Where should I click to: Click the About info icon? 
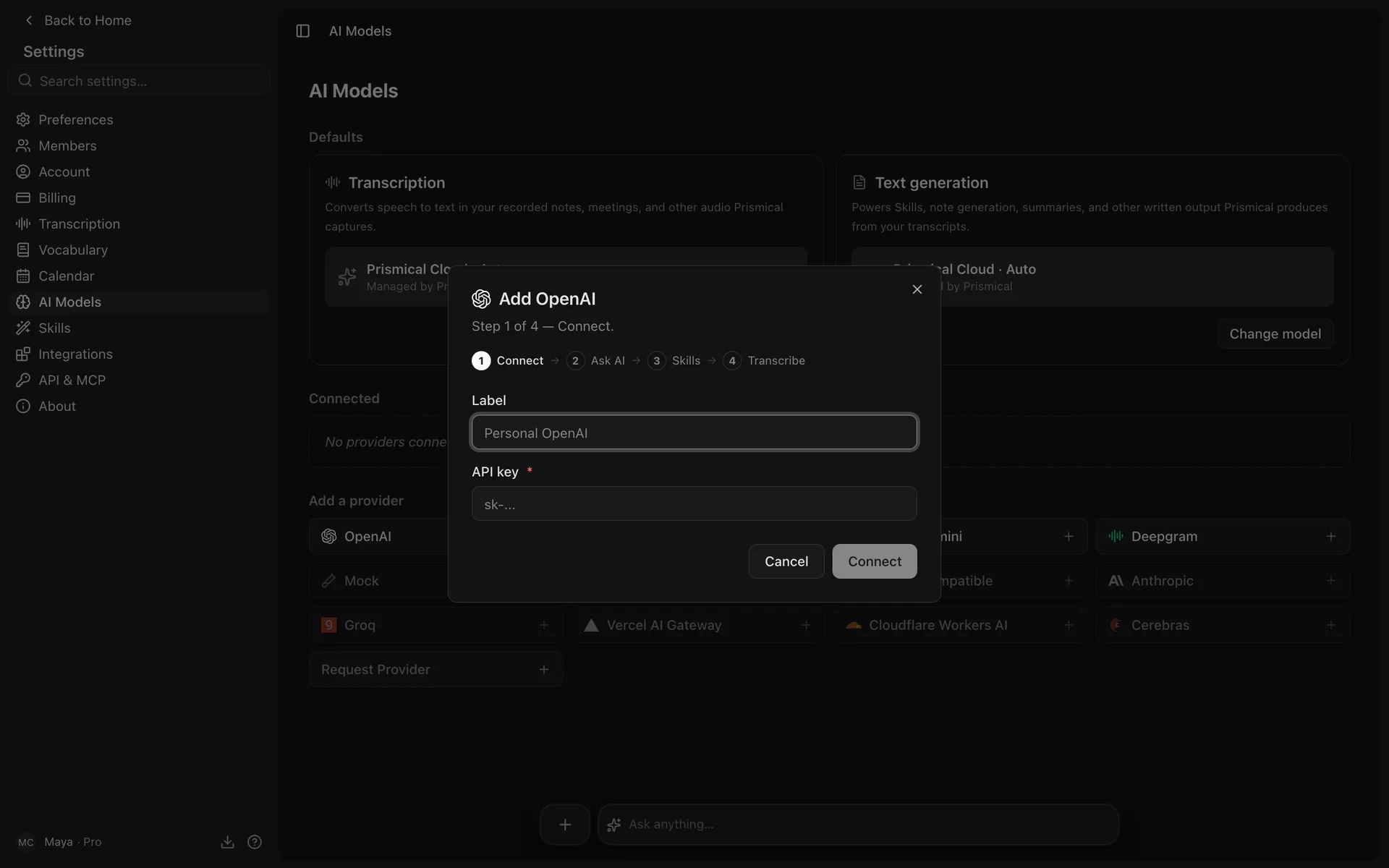(23, 406)
